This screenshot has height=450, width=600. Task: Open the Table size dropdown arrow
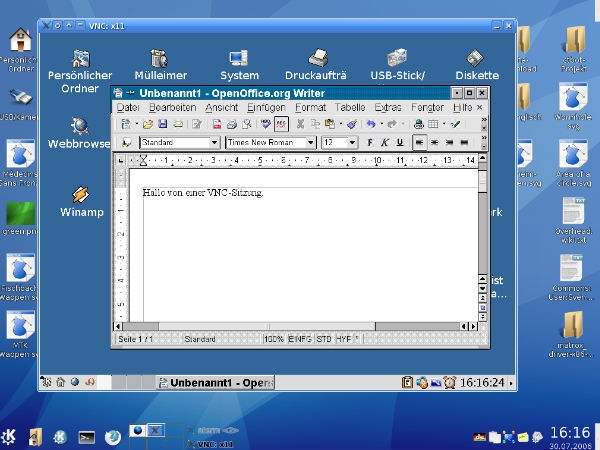click(x=444, y=124)
